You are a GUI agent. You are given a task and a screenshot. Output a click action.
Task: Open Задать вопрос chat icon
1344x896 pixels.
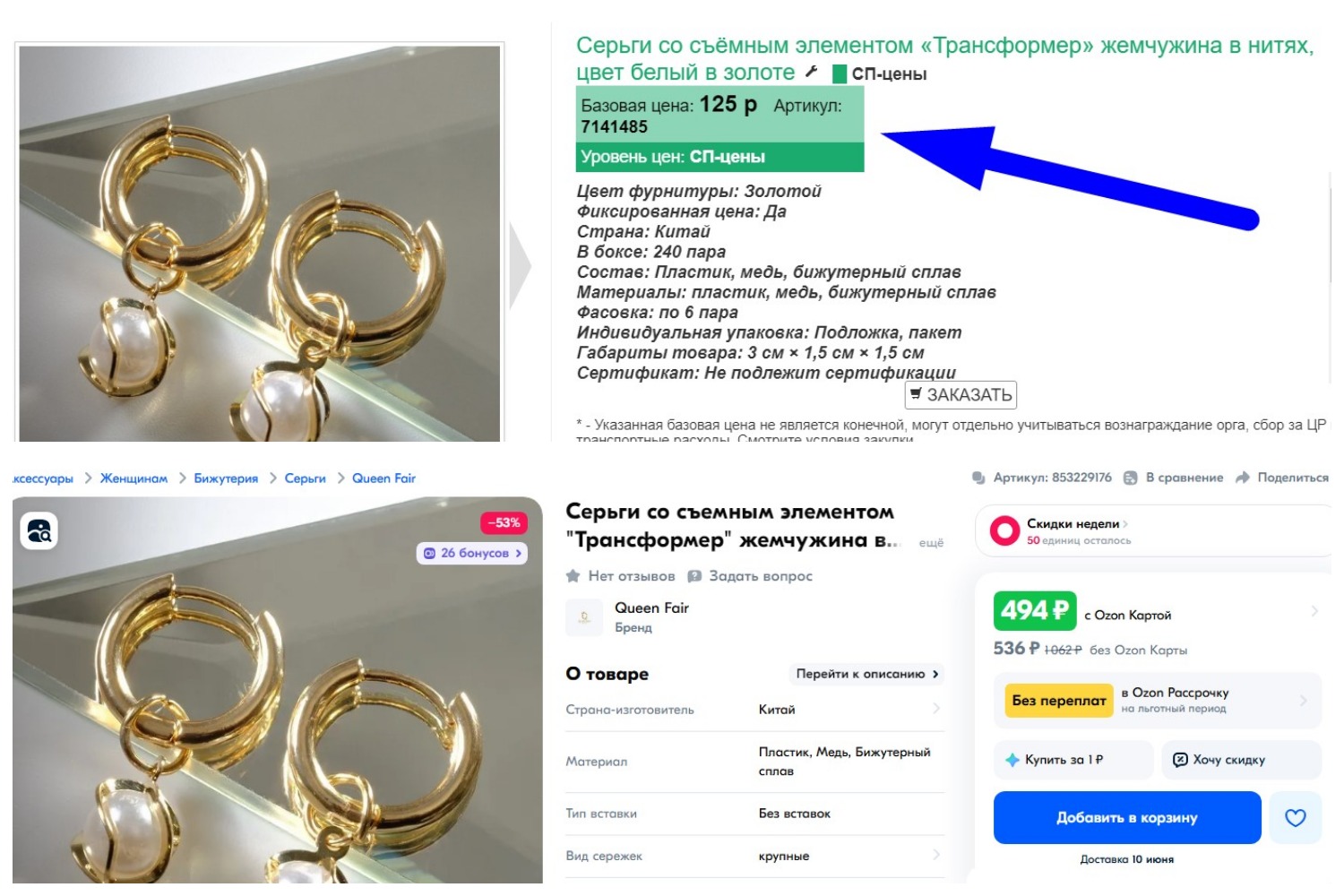694,576
